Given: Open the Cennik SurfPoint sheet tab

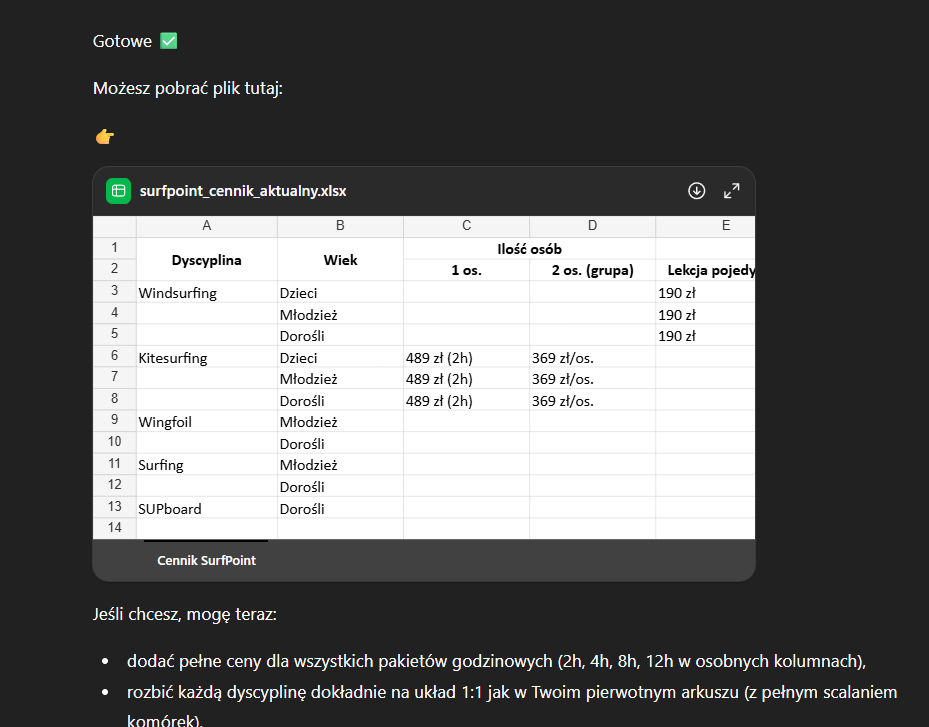Looking at the screenshot, I should pos(206,560).
